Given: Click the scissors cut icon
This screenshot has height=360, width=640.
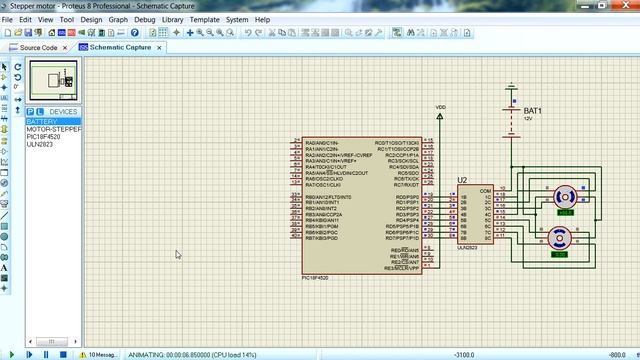Looking at the screenshot, I should point(272,33).
